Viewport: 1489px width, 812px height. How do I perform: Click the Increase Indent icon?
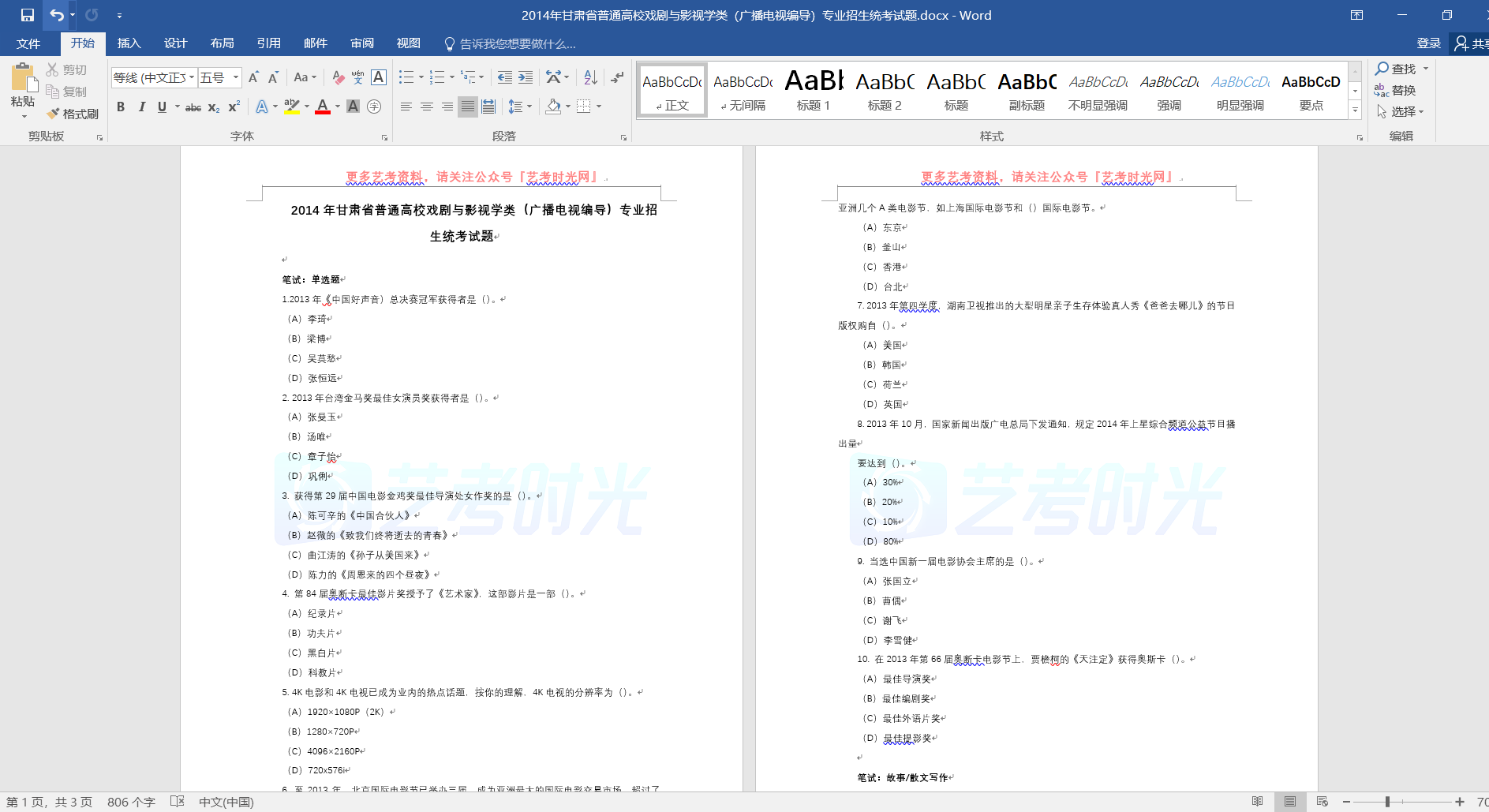point(526,77)
